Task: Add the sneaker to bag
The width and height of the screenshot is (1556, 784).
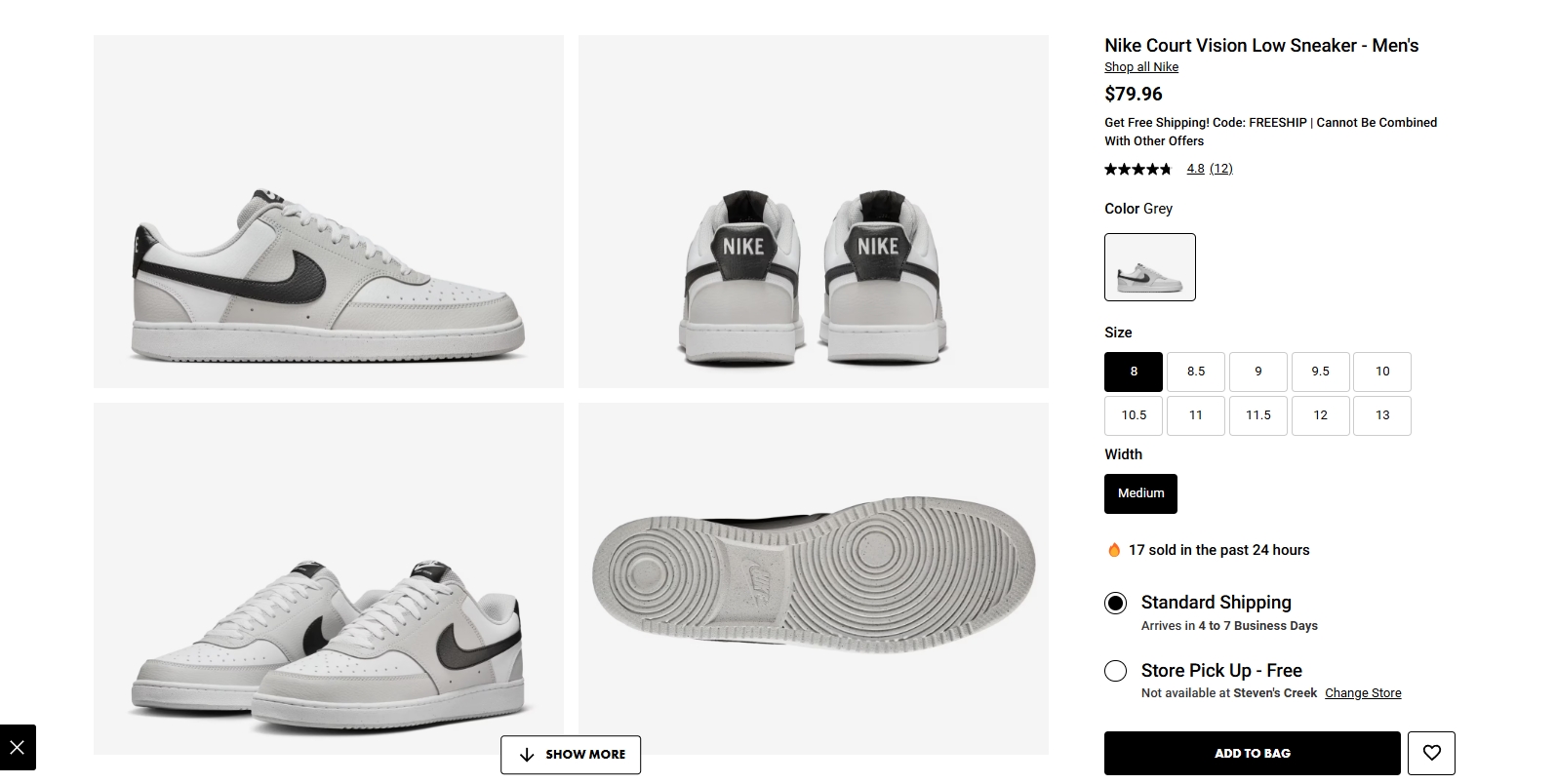Action: point(1252,753)
